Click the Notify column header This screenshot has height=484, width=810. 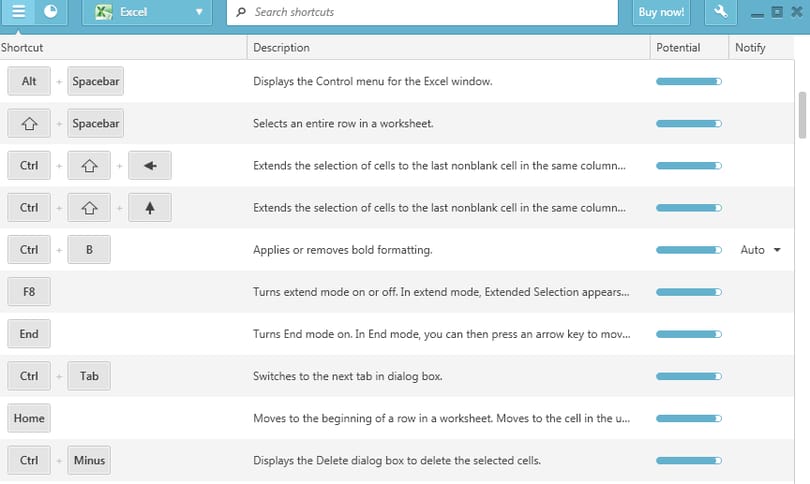[750, 48]
